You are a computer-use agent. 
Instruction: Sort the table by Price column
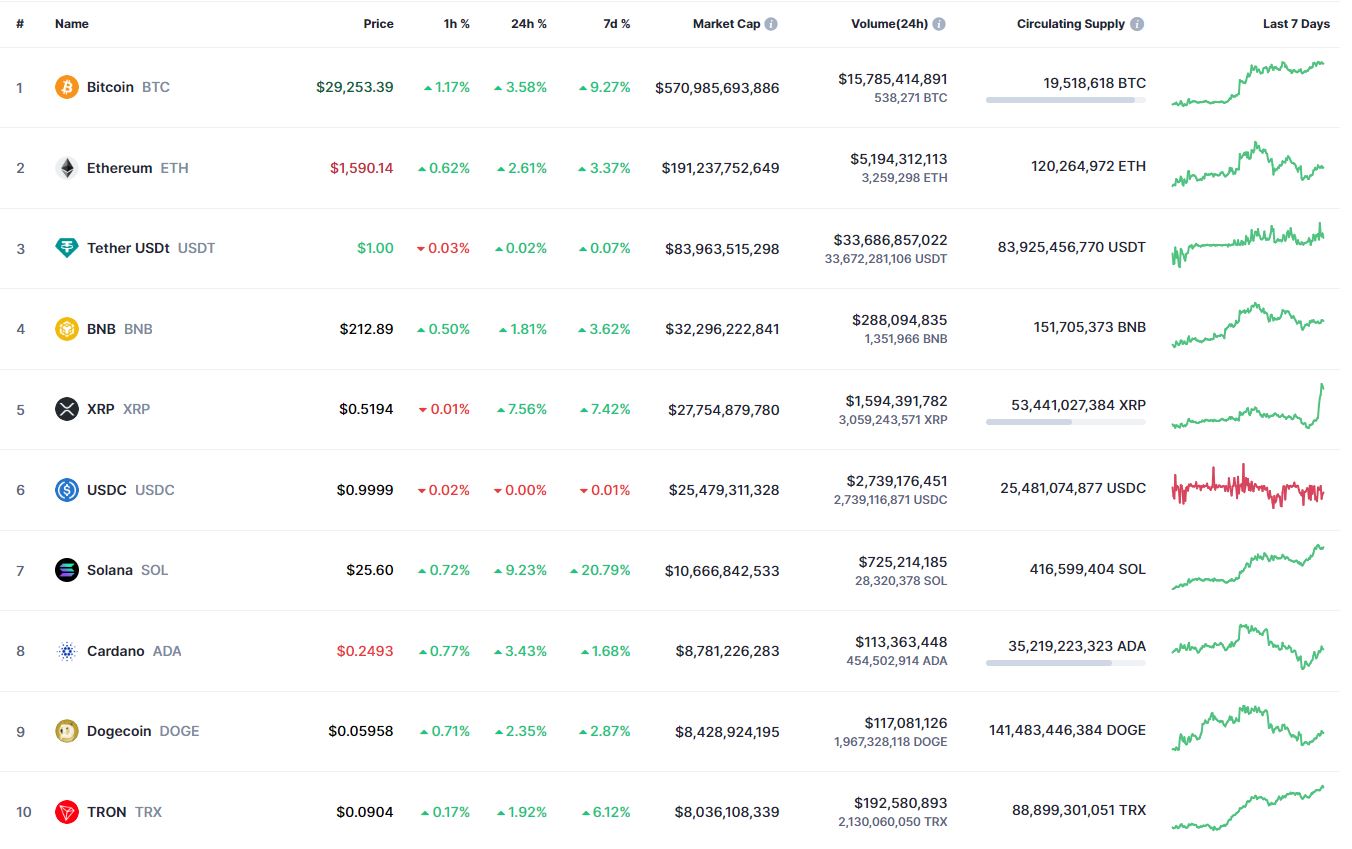(x=378, y=24)
